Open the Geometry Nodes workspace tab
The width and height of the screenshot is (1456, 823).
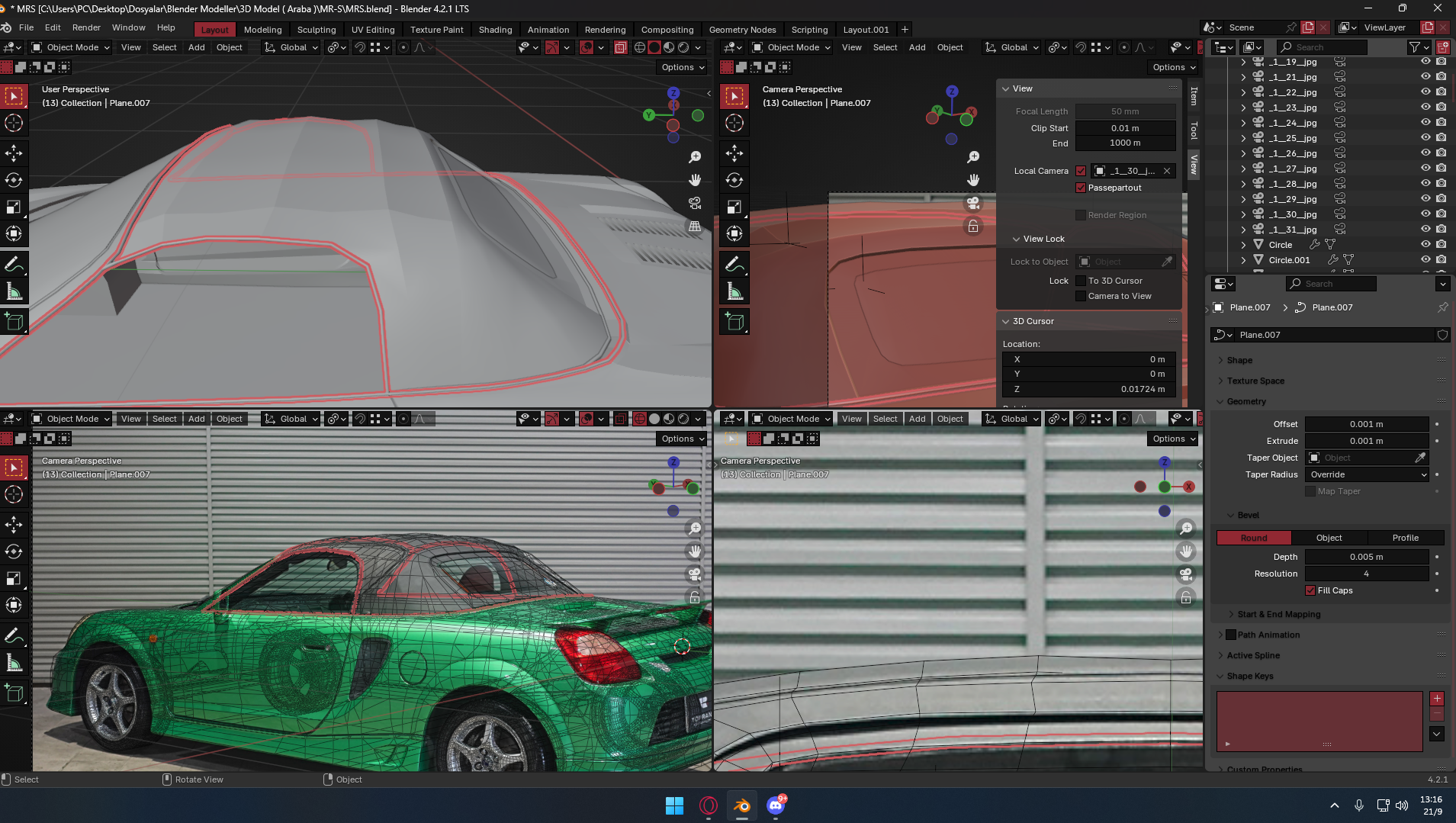pos(742,30)
